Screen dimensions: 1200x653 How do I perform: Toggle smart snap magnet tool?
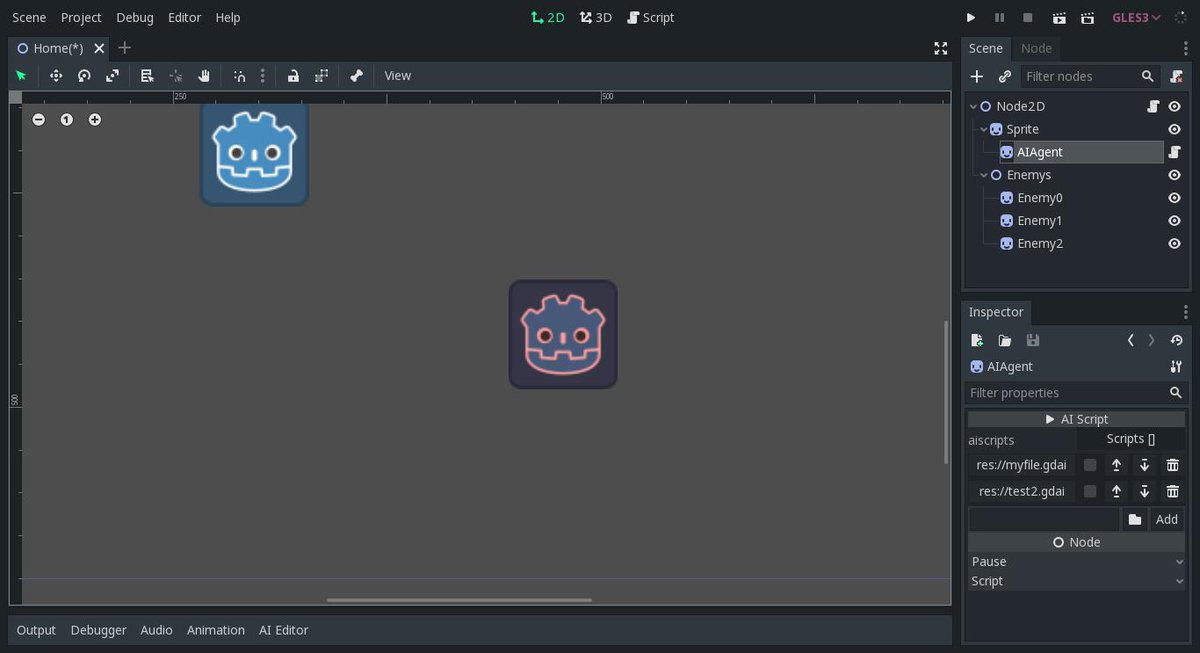click(x=239, y=76)
